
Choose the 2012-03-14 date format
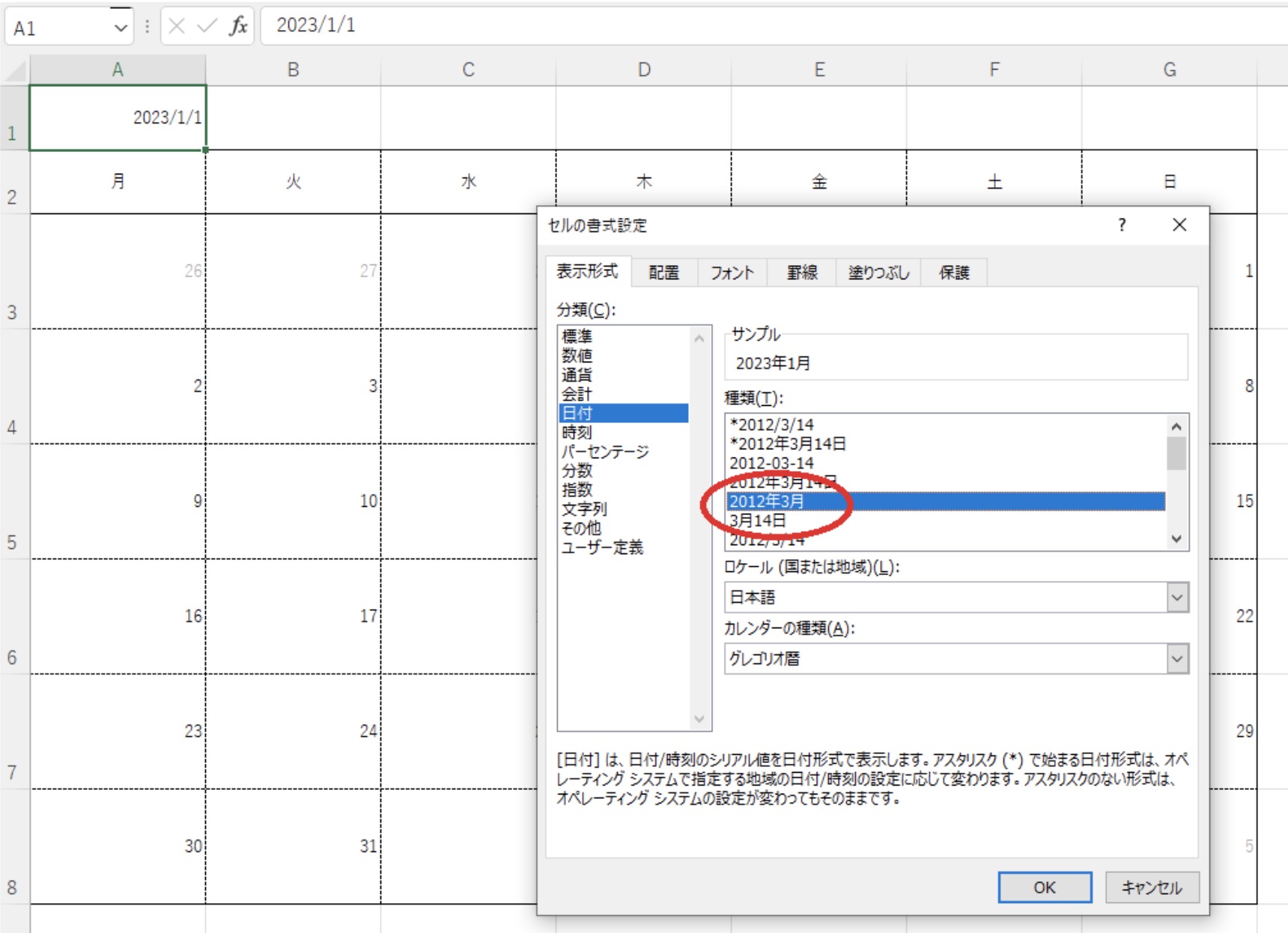tap(946, 464)
